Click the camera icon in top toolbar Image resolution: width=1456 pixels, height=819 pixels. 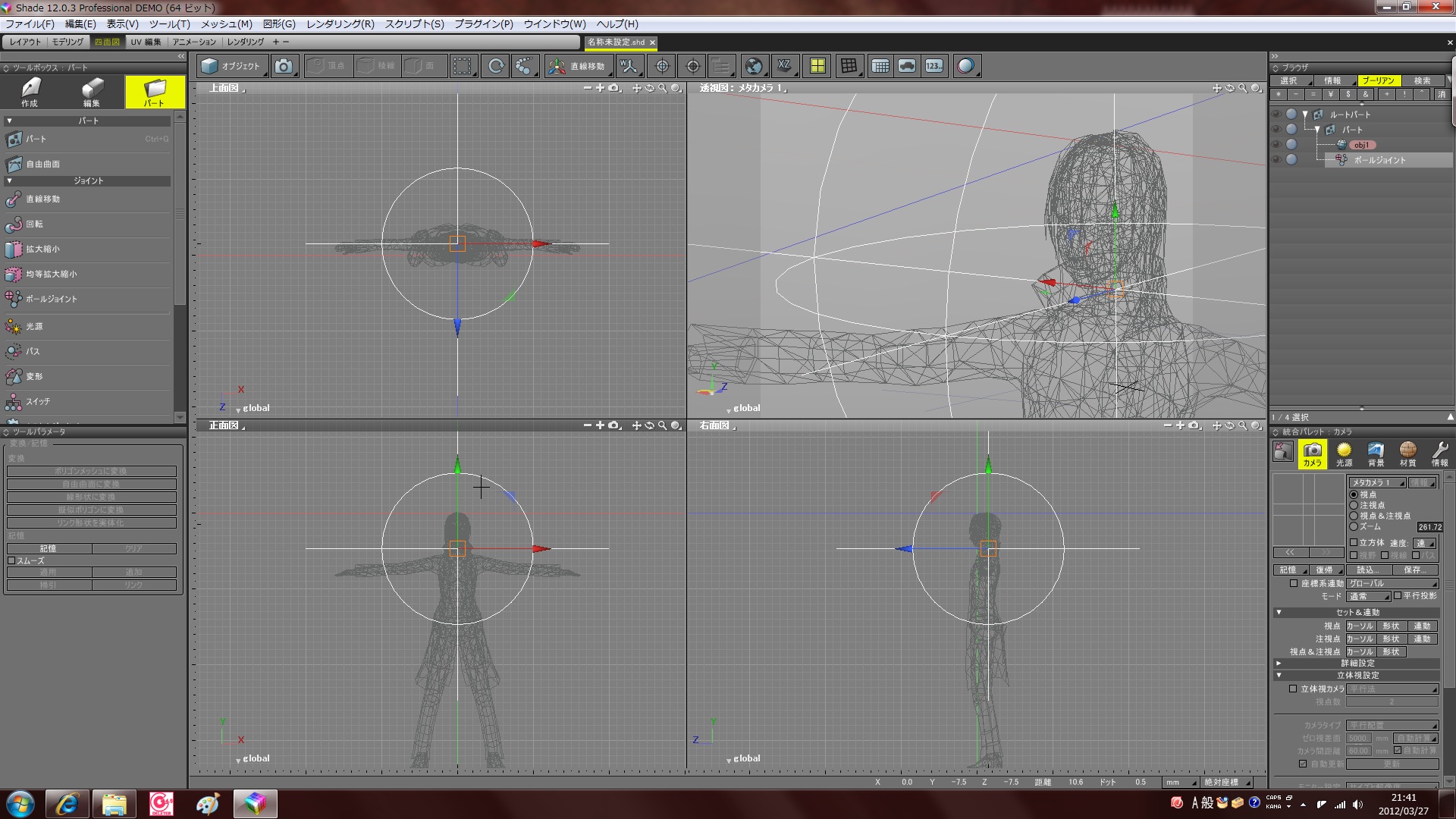pos(284,66)
